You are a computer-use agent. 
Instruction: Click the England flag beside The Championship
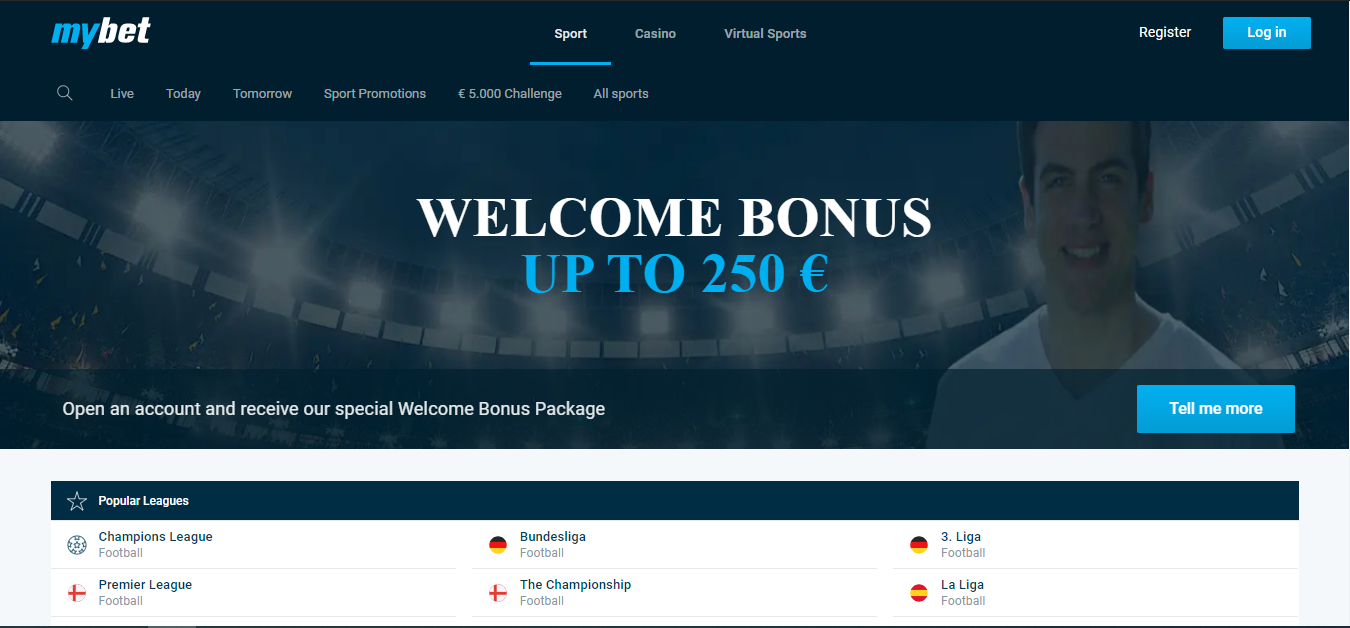point(498,593)
